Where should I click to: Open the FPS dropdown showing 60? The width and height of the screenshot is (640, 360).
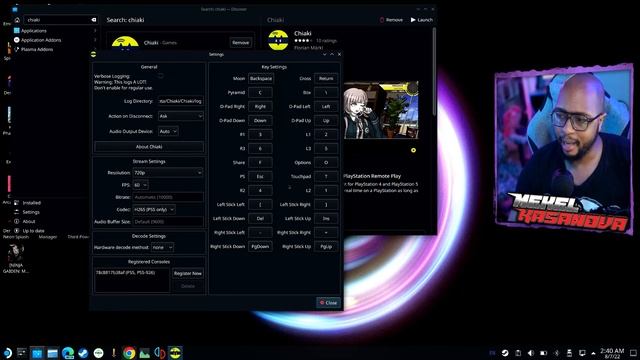[x=140, y=185]
